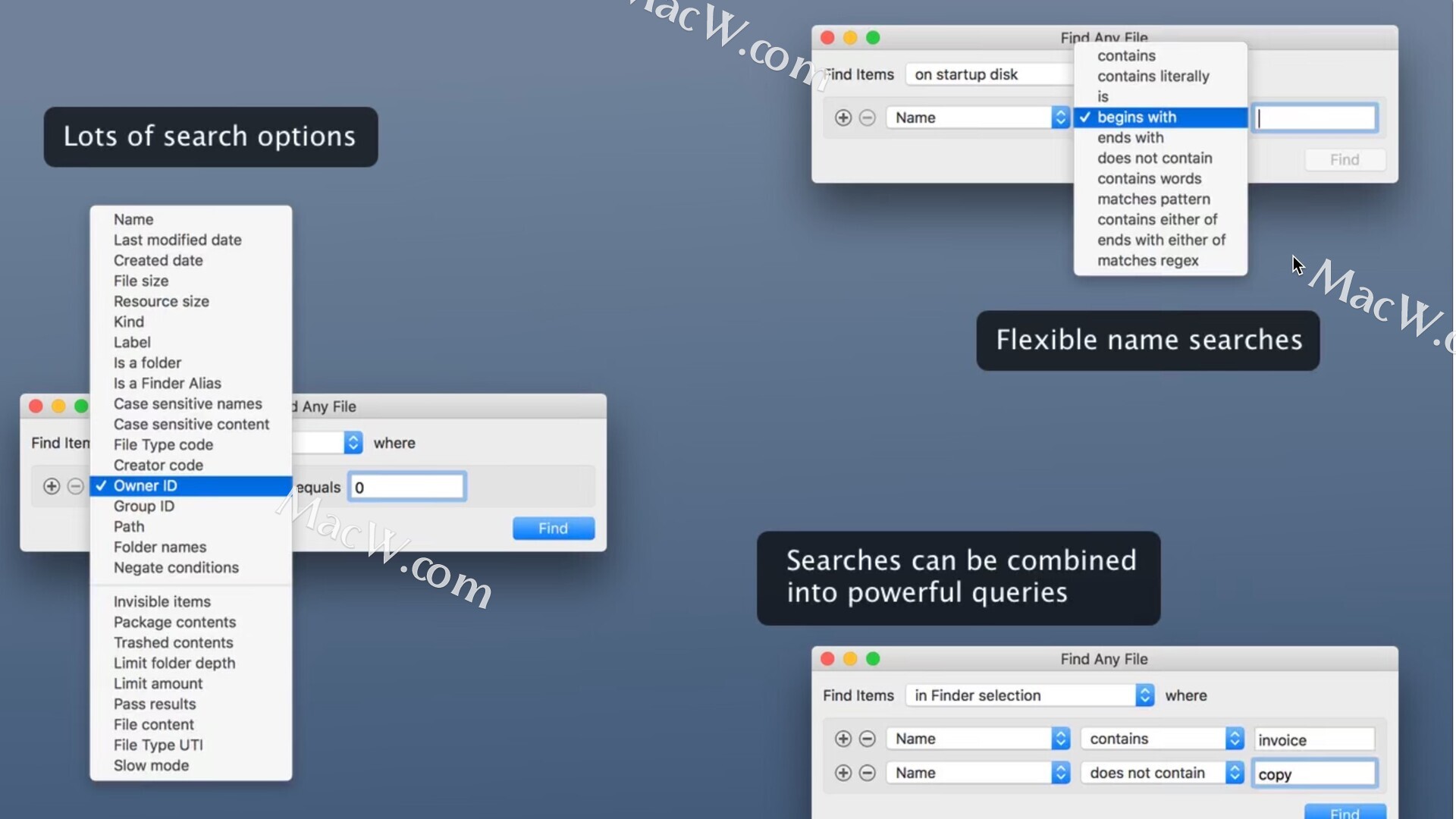Choose 'Path' criterion
The width and height of the screenshot is (1456, 819).
(x=190, y=526)
